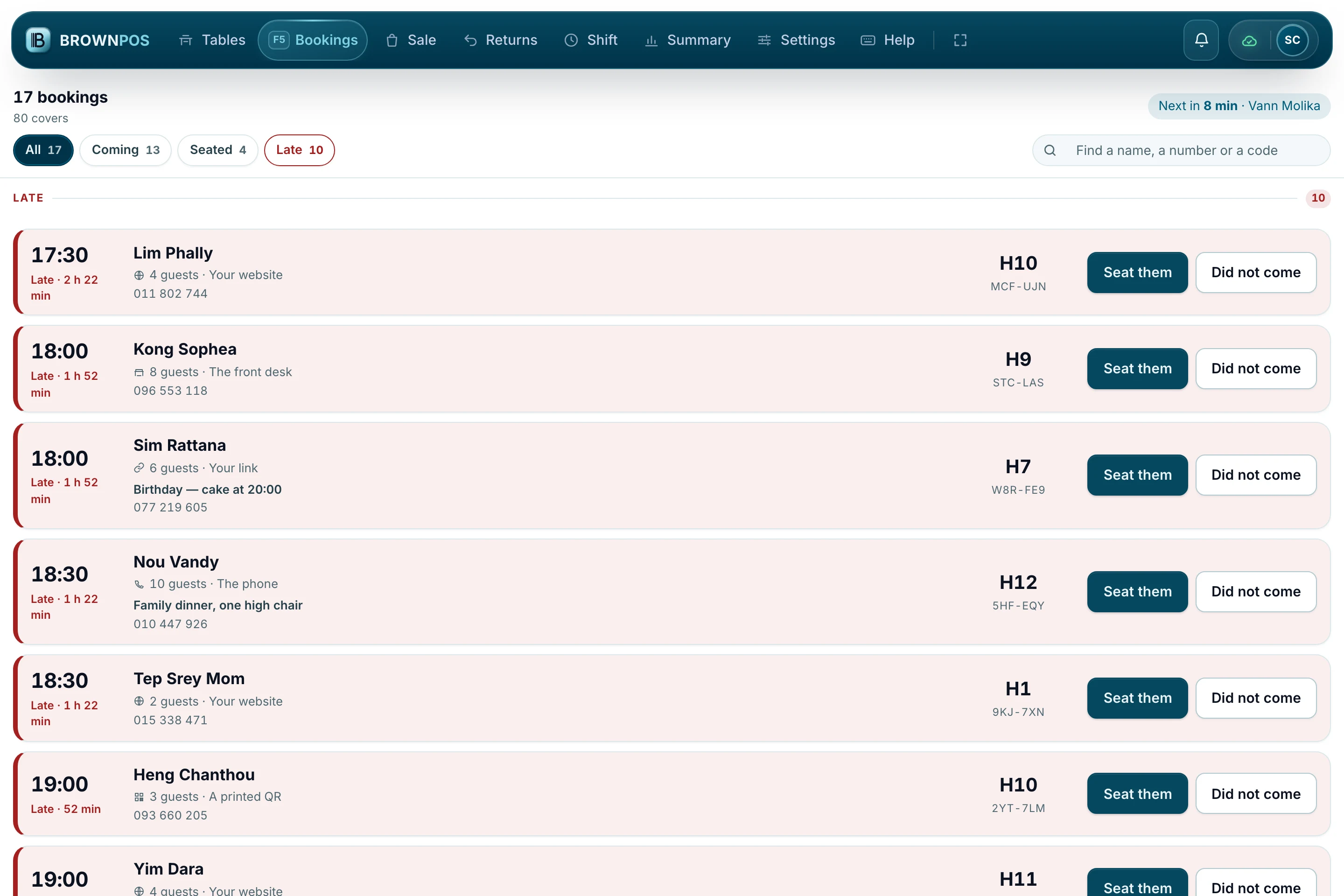The height and width of the screenshot is (896, 1344).
Task: Filter by Late 10 bookings
Action: click(x=300, y=150)
